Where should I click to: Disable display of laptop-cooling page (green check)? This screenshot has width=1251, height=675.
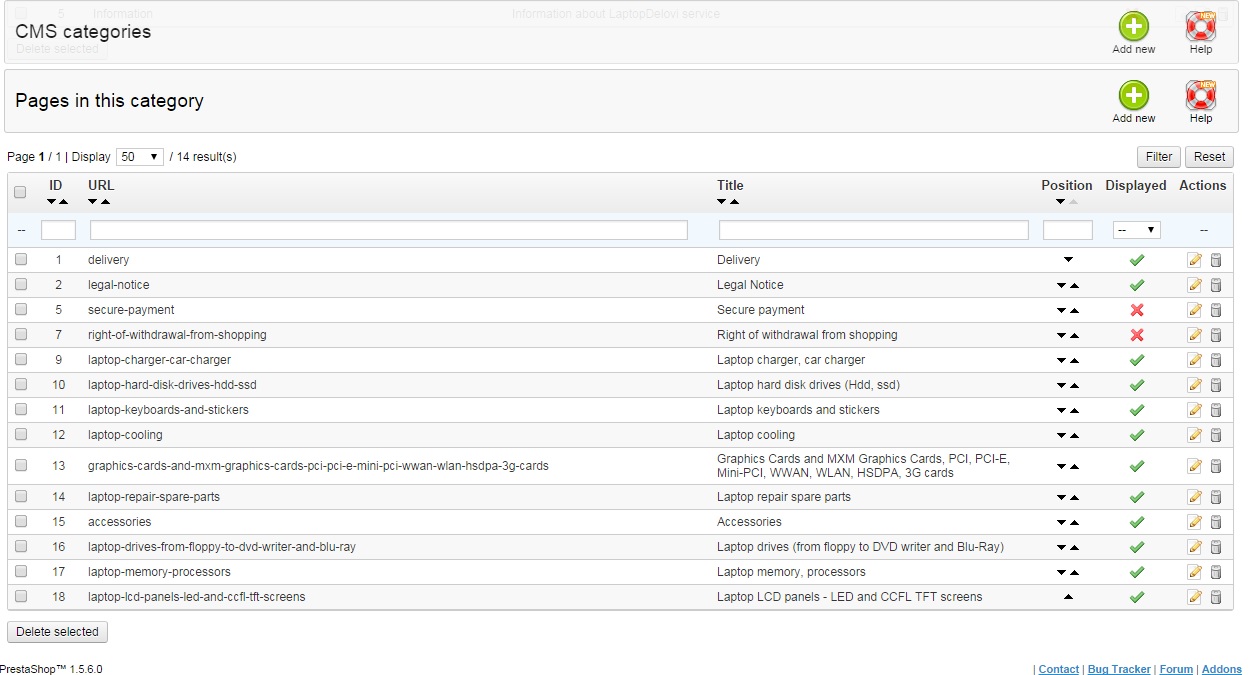(1136, 435)
